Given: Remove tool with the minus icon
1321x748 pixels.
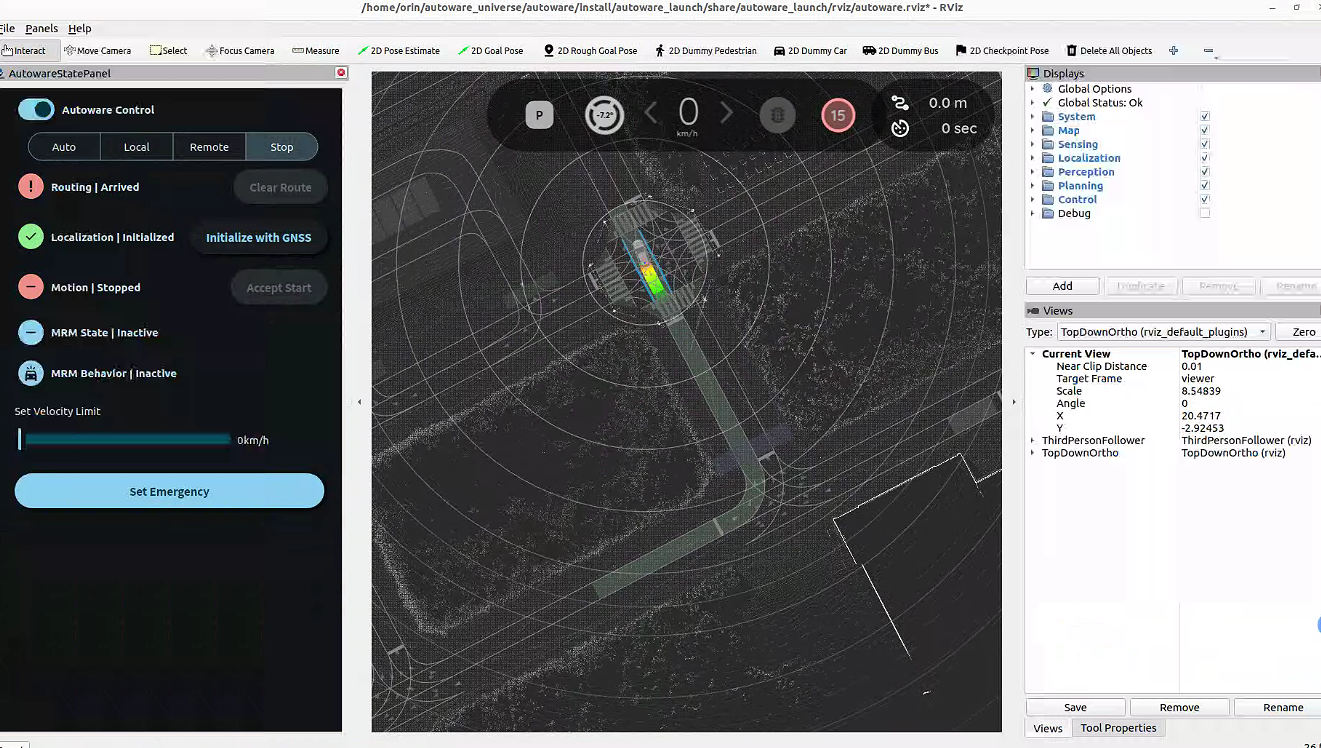Looking at the screenshot, I should tap(1208, 50).
